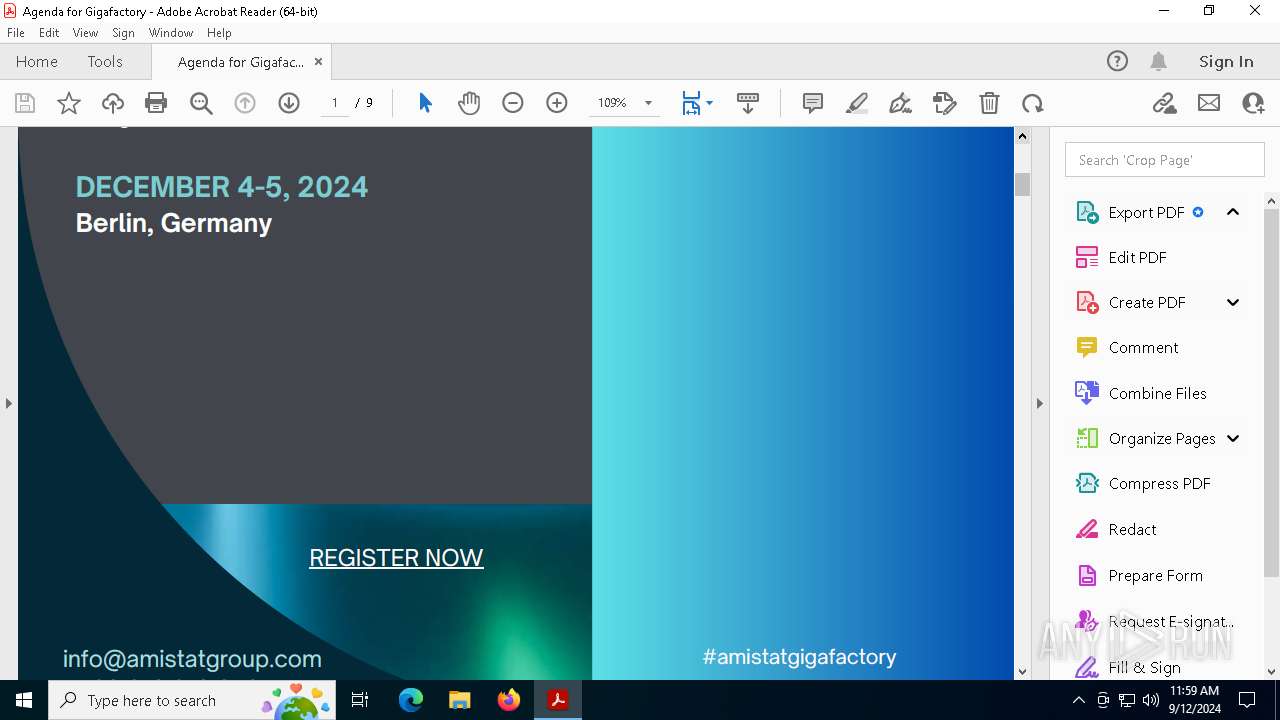
Task: Open the Help menu
Action: [219, 33]
